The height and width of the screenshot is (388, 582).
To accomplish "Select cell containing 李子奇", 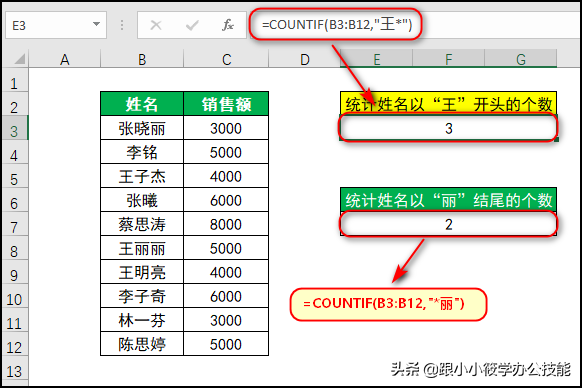I will 142,296.
